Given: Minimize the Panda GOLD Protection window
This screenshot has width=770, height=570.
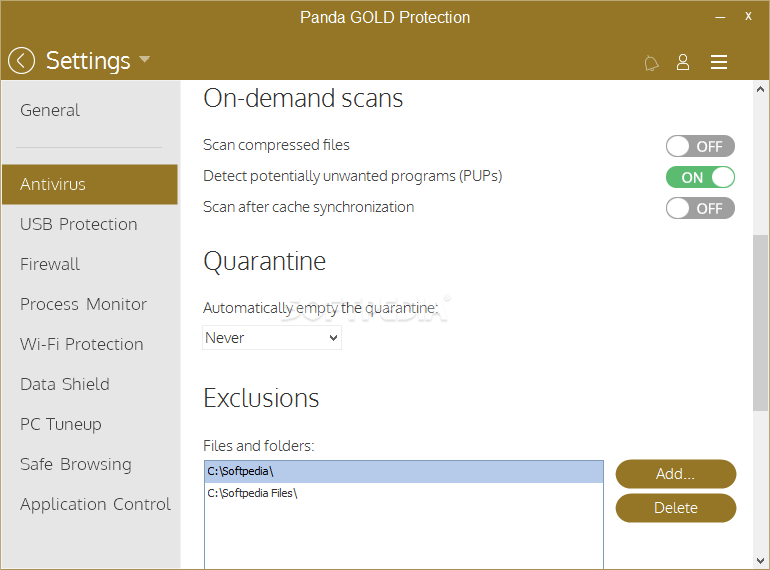Looking at the screenshot, I should (720, 17).
